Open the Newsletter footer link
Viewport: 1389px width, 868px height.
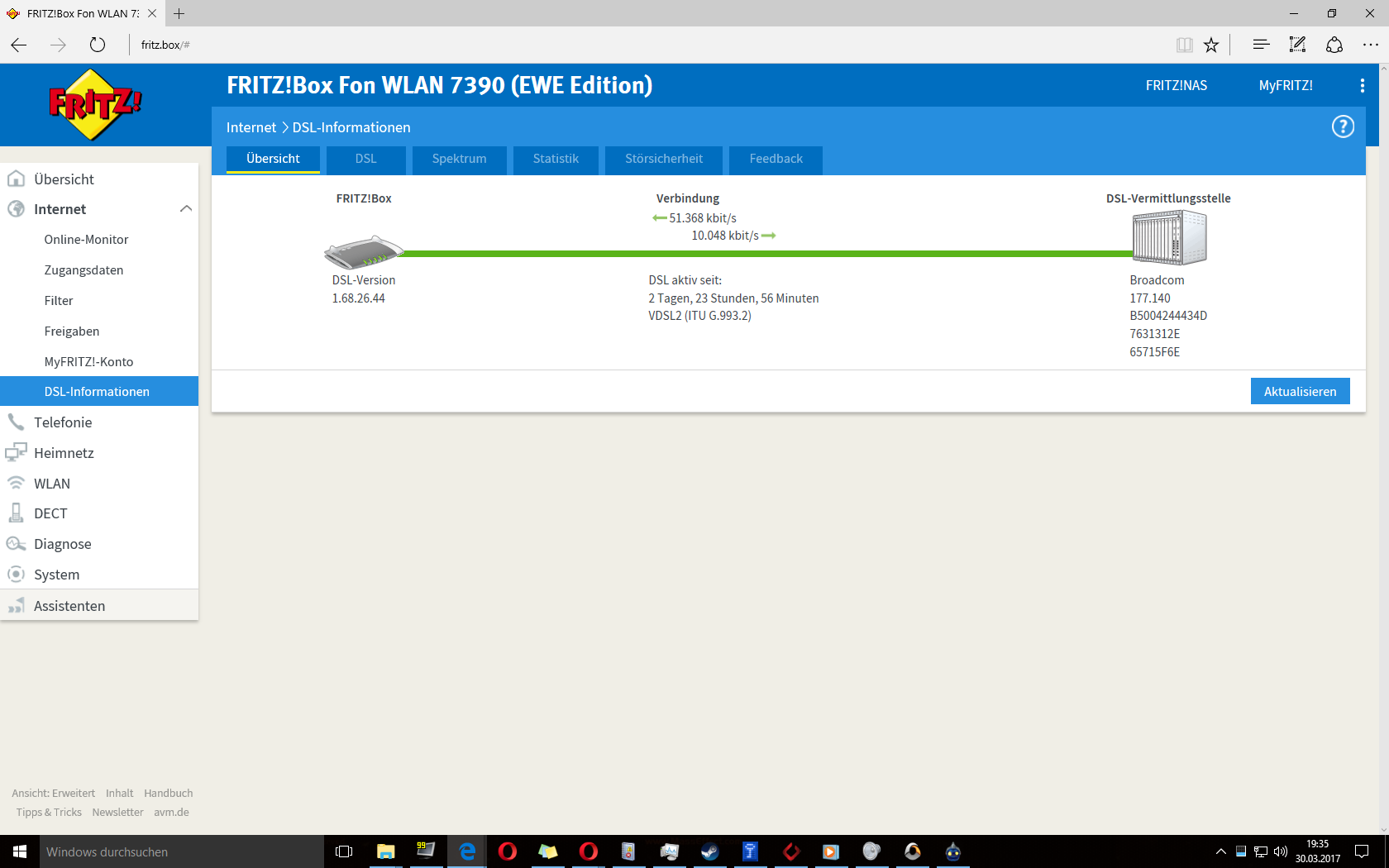coord(117,812)
